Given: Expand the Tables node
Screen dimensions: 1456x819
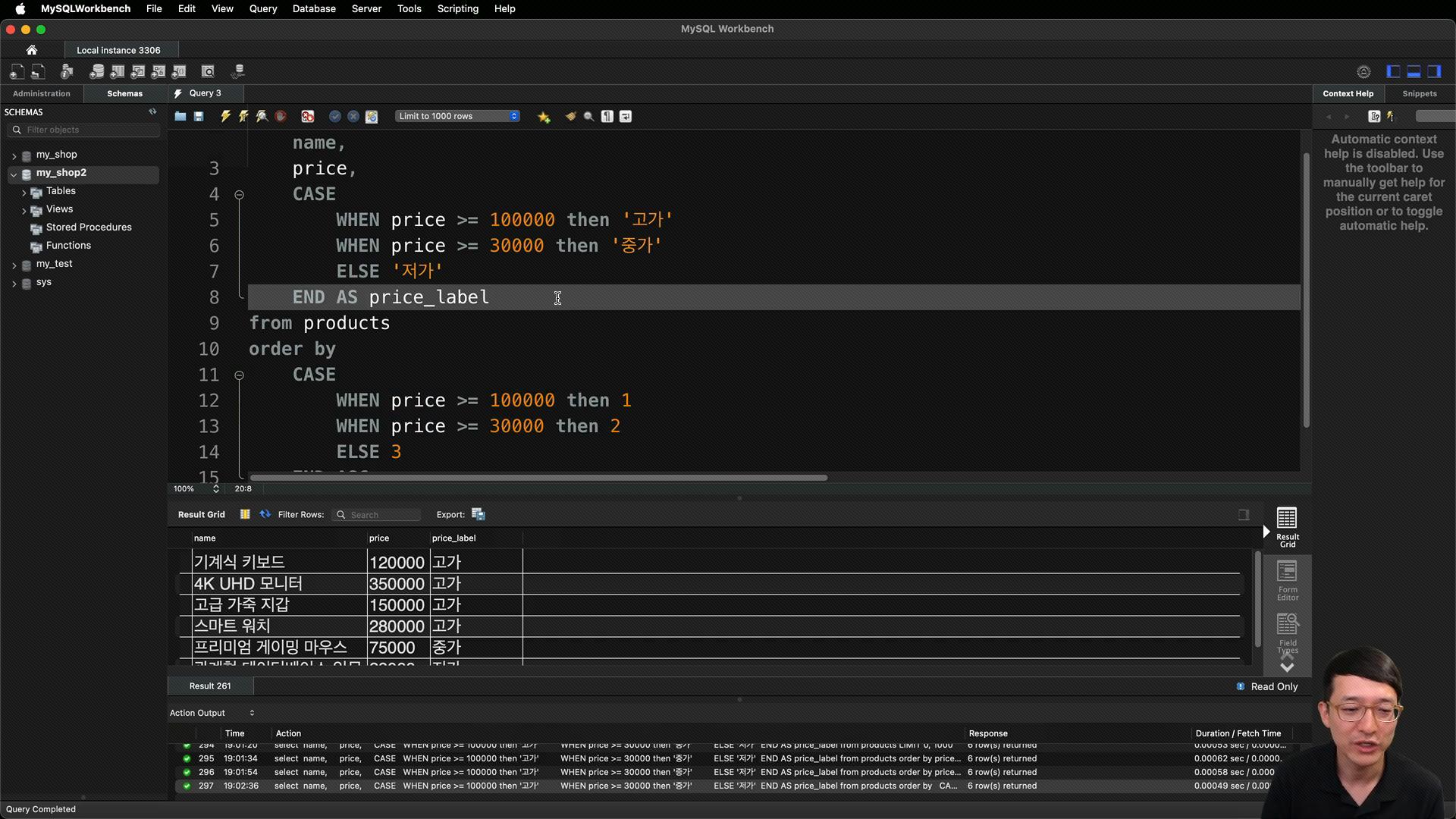Looking at the screenshot, I should pos(24,192).
